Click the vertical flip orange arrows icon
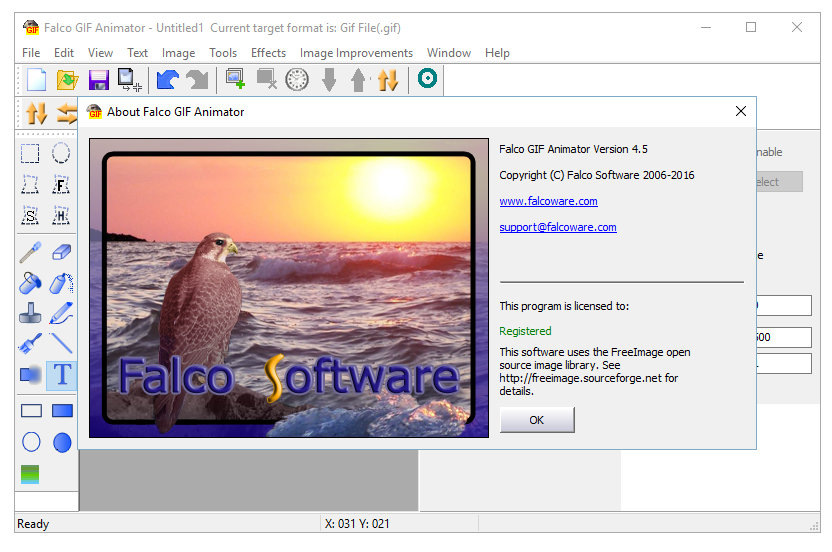Screen dimensions: 832x552 pos(37,114)
